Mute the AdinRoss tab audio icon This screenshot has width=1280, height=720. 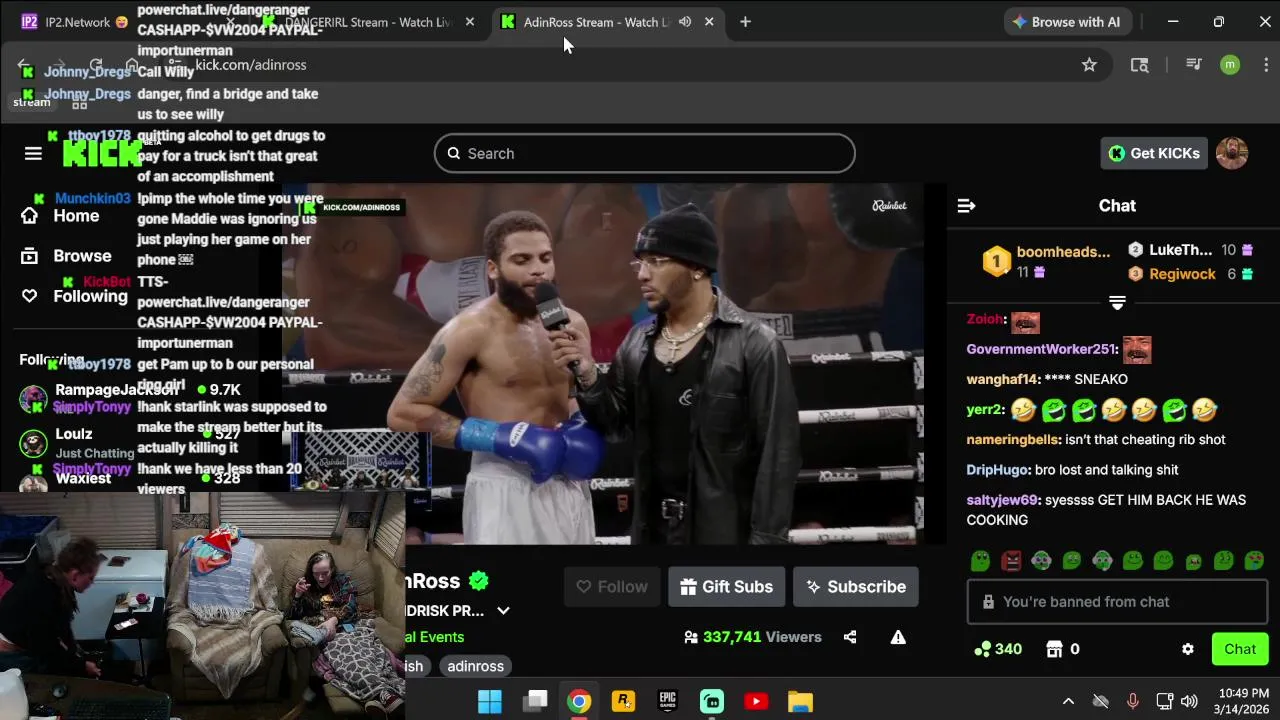(685, 22)
